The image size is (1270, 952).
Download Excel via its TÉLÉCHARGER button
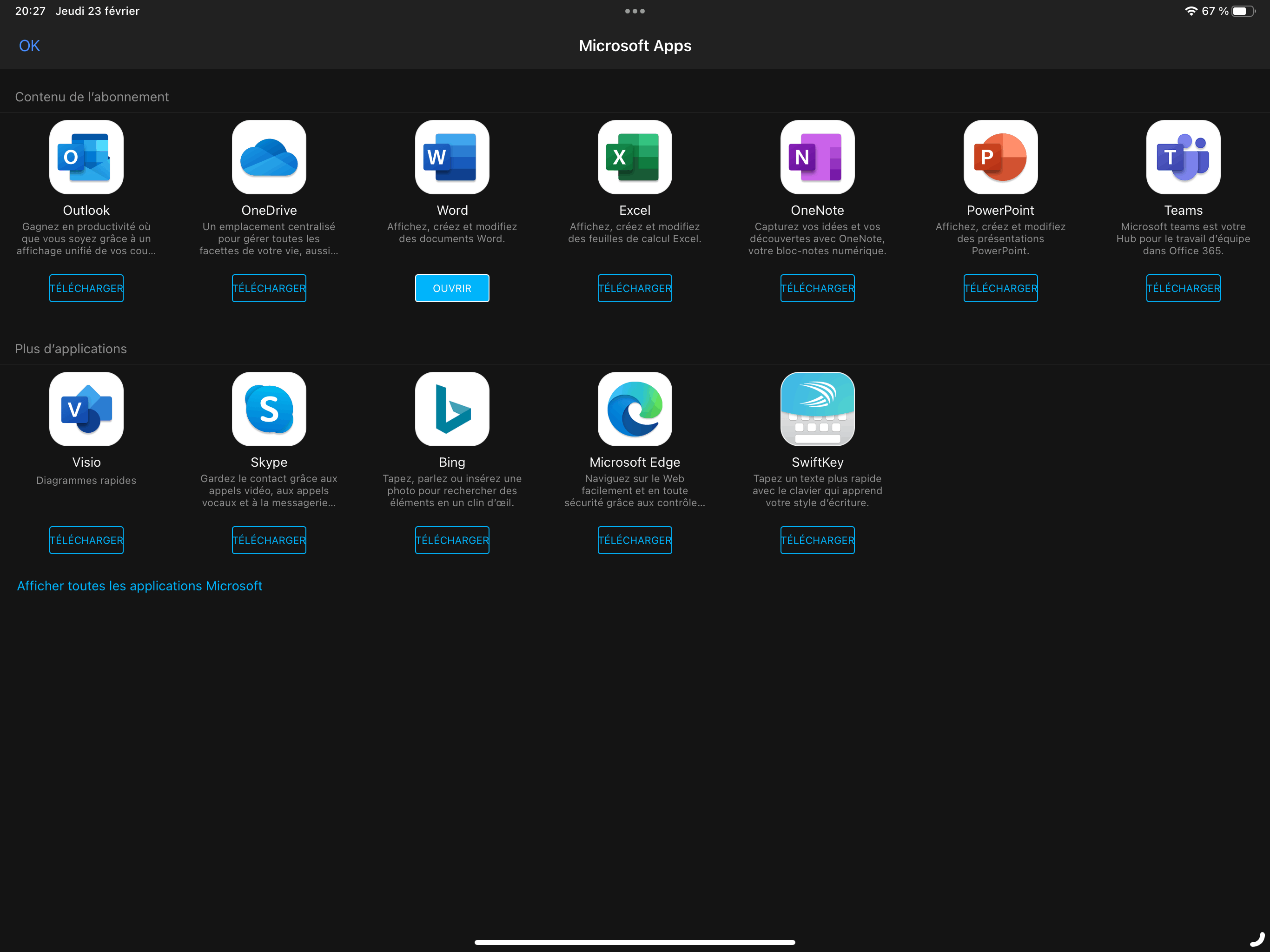click(x=635, y=288)
